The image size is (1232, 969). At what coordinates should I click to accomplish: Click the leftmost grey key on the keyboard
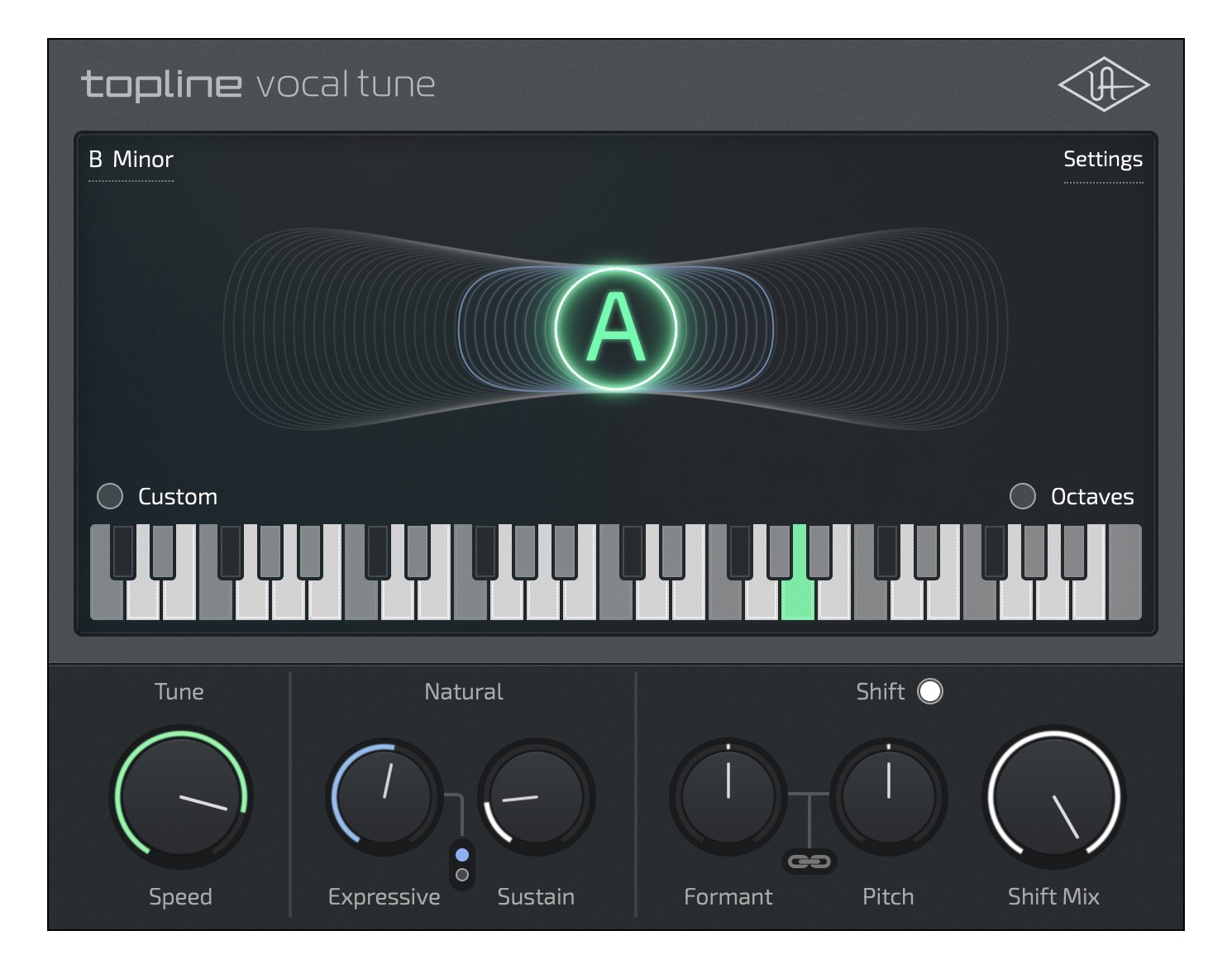point(106,597)
